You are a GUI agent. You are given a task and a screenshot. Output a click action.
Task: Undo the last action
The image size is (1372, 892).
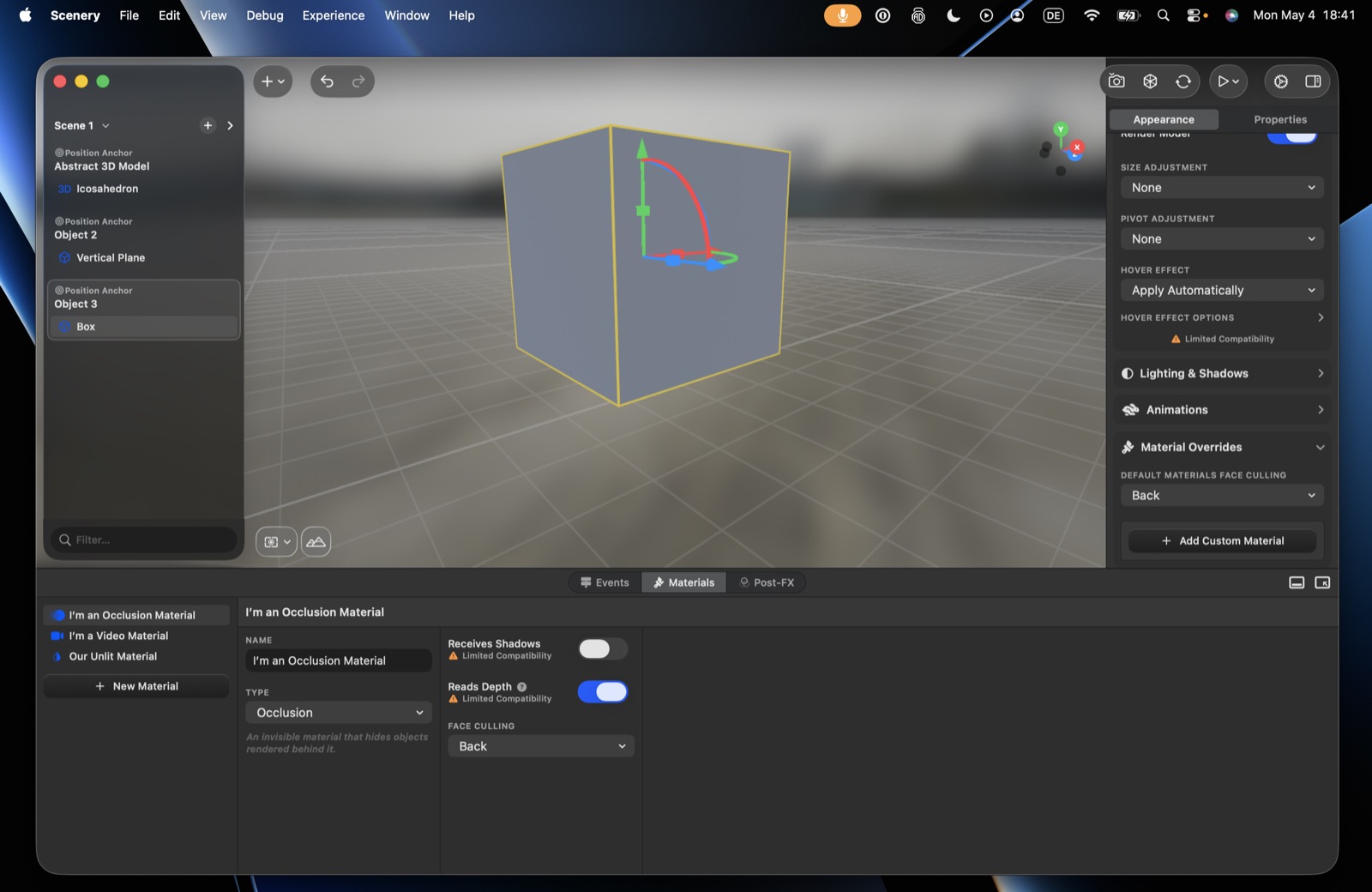pos(327,81)
